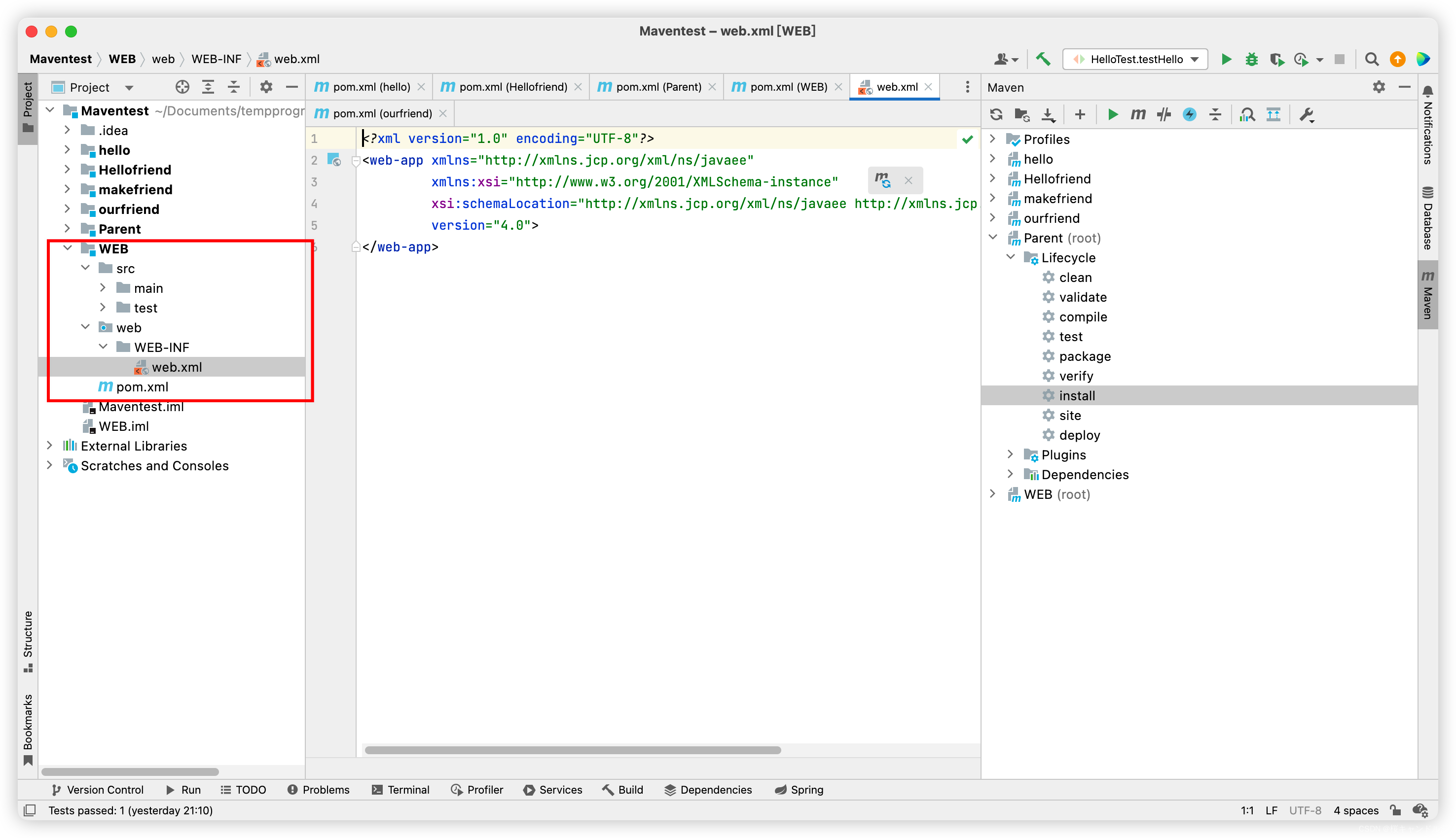Image resolution: width=1456 pixels, height=838 pixels.
Task: Expand main folder under src
Action: coord(103,287)
